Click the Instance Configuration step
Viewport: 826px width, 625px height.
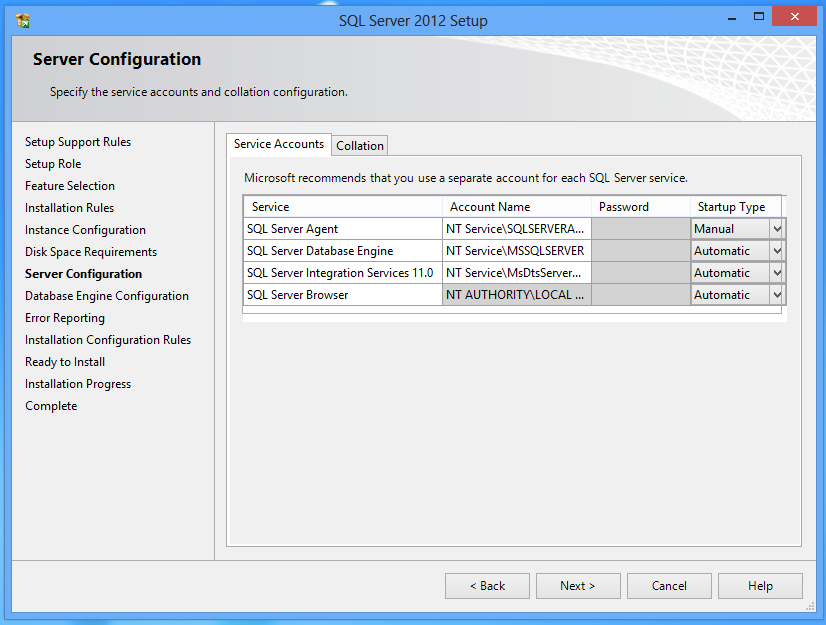click(x=85, y=230)
